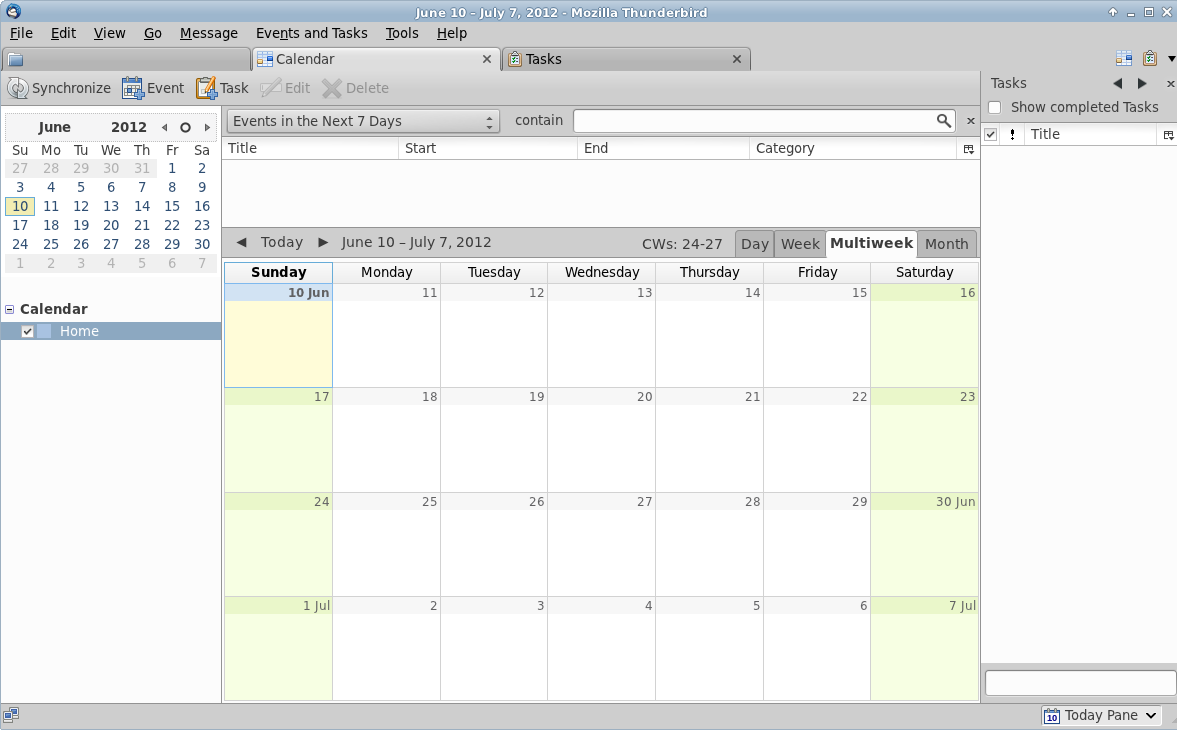The width and height of the screenshot is (1177, 730).
Task: Close the event search pane
Action: [971, 121]
